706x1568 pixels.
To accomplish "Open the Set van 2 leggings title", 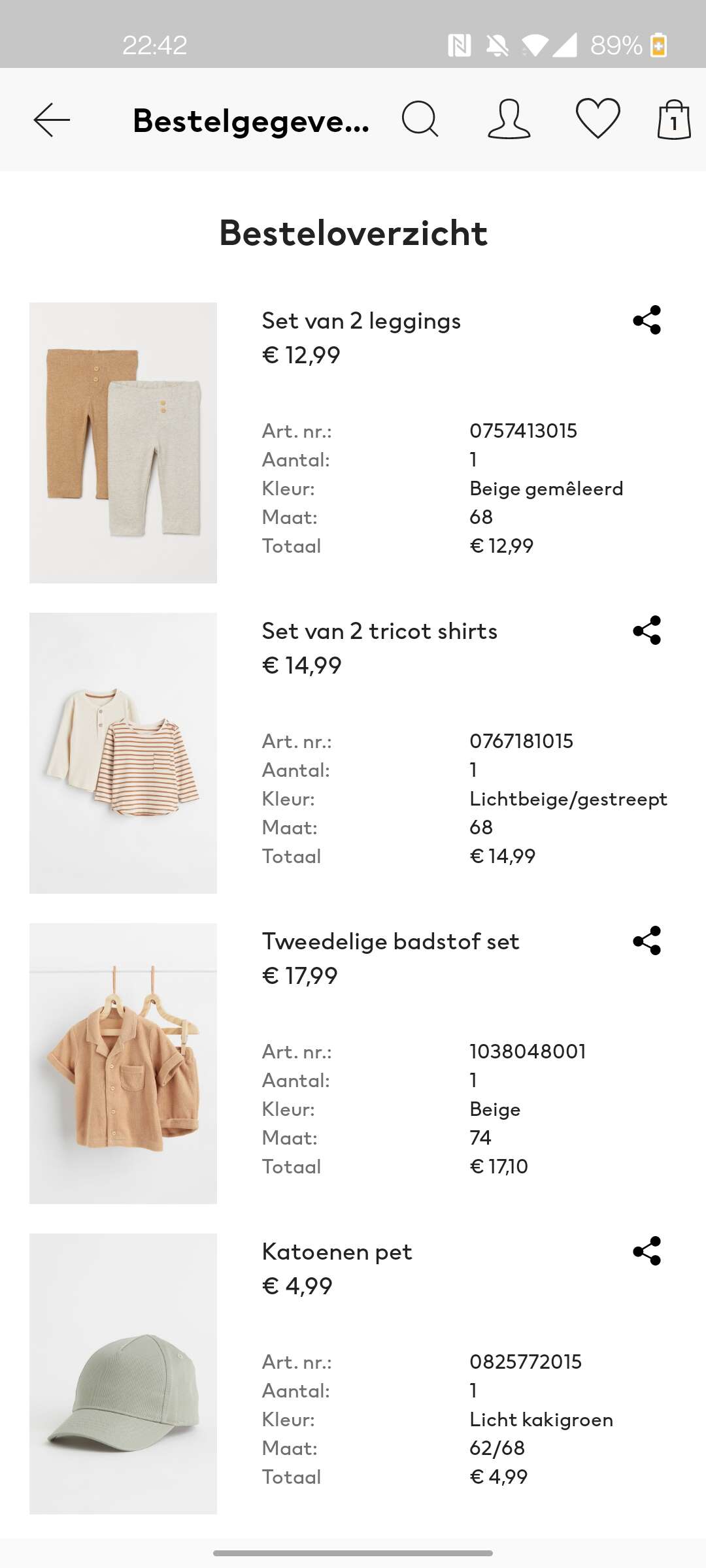I will pyautogui.click(x=361, y=321).
